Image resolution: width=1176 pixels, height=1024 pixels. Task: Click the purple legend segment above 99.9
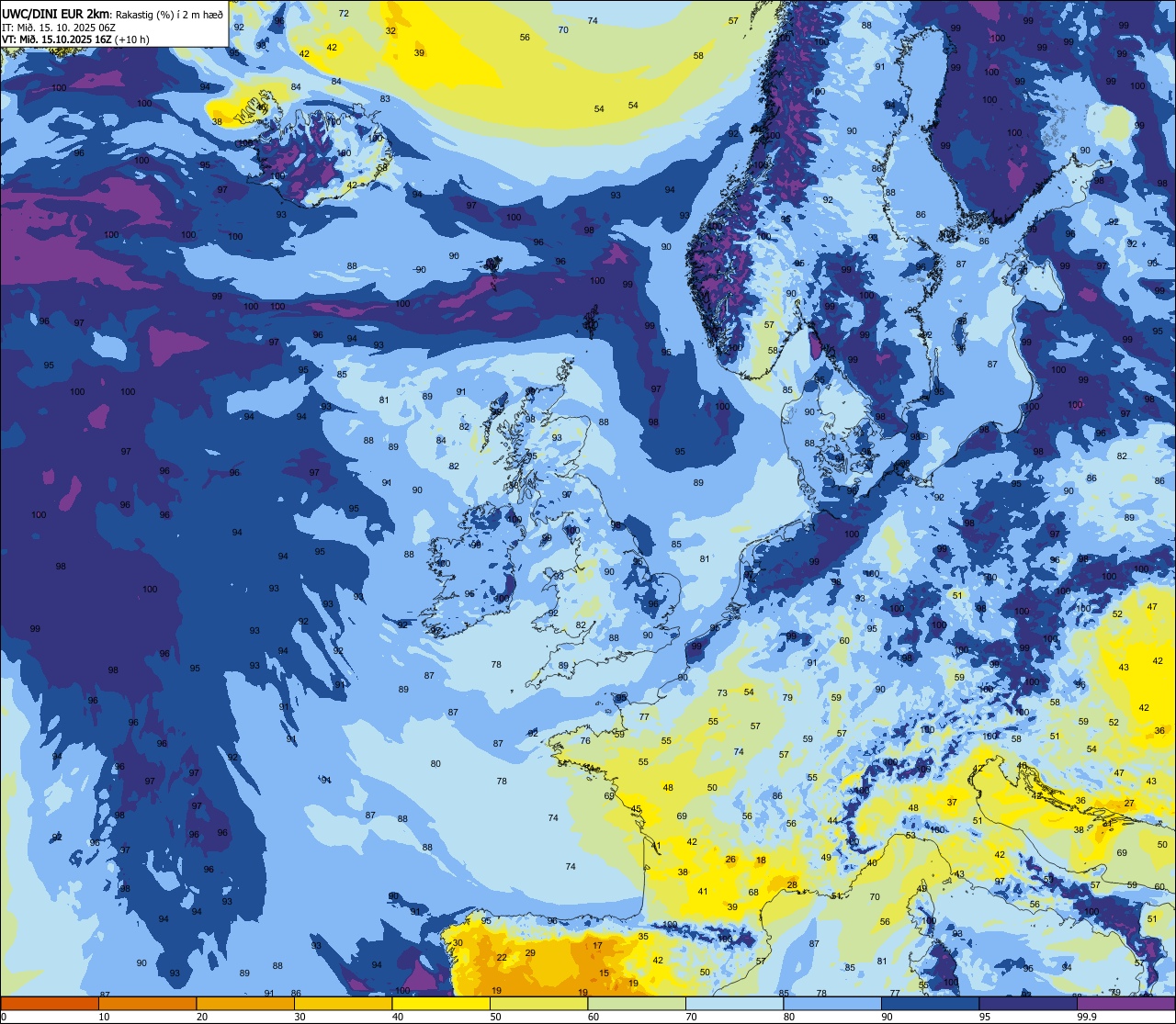(1125, 1003)
